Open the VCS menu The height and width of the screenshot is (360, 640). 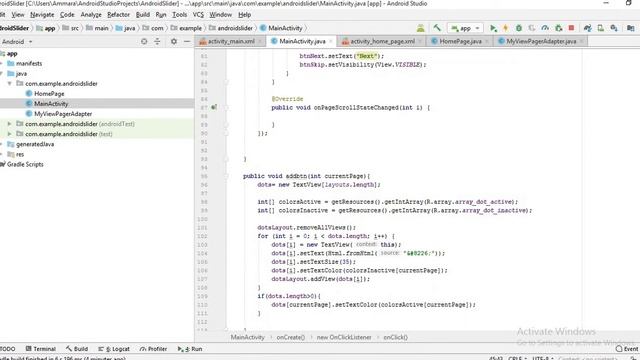pos(198,15)
